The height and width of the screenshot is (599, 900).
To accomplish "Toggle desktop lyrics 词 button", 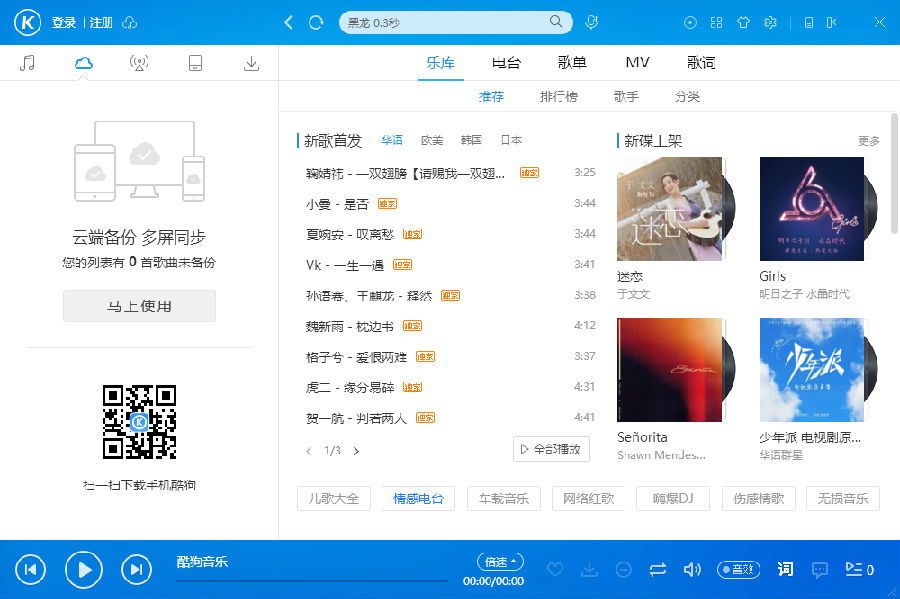I will click(785, 569).
